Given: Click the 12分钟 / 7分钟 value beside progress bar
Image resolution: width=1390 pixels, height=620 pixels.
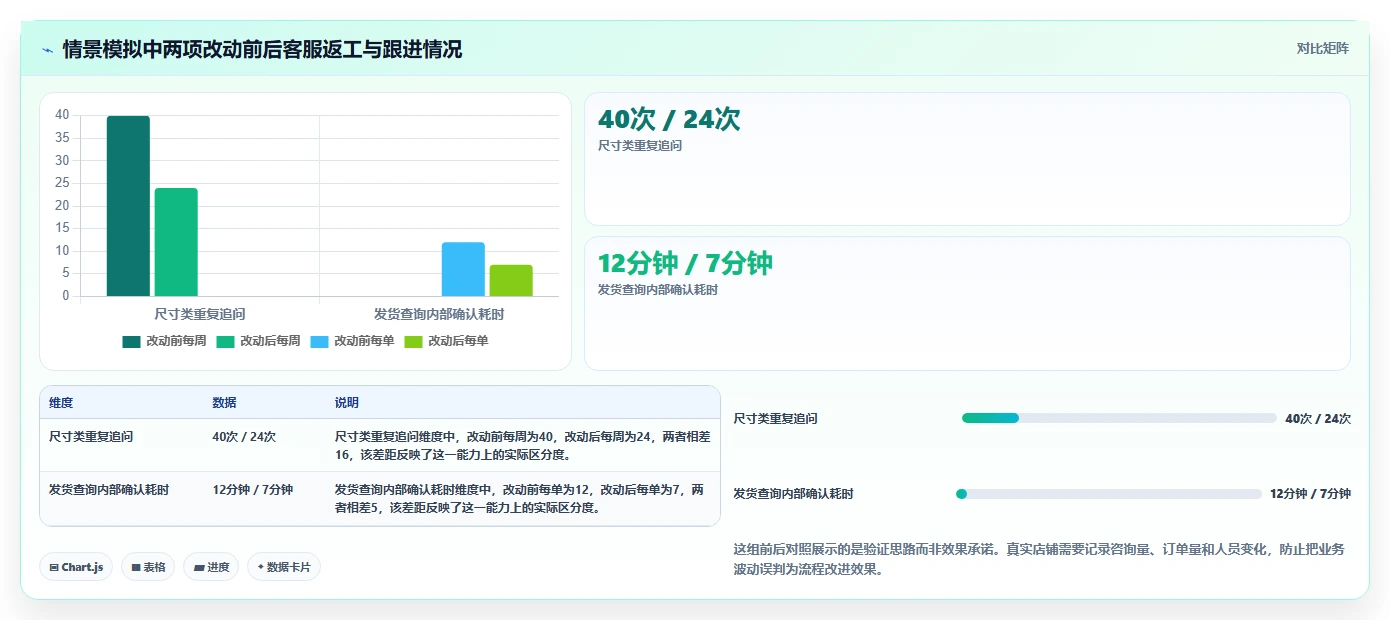Looking at the screenshot, I should tap(1310, 494).
